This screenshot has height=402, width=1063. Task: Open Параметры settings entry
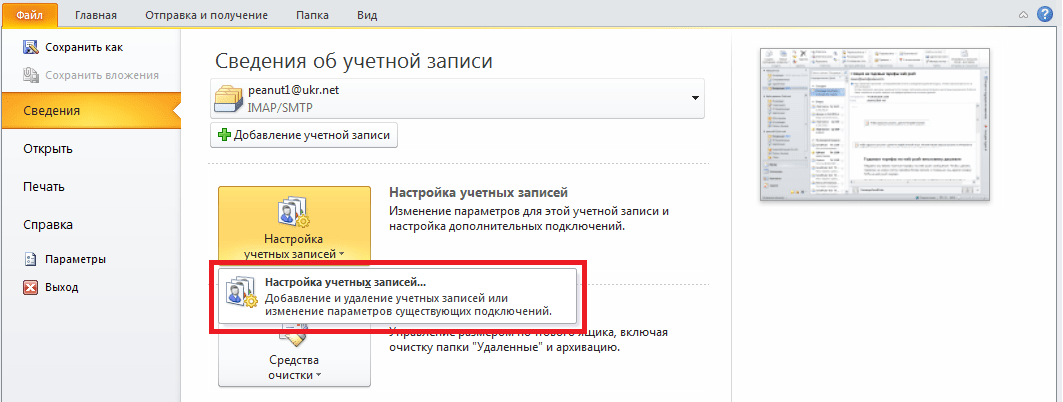pyautogui.click(x=75, y=259)
